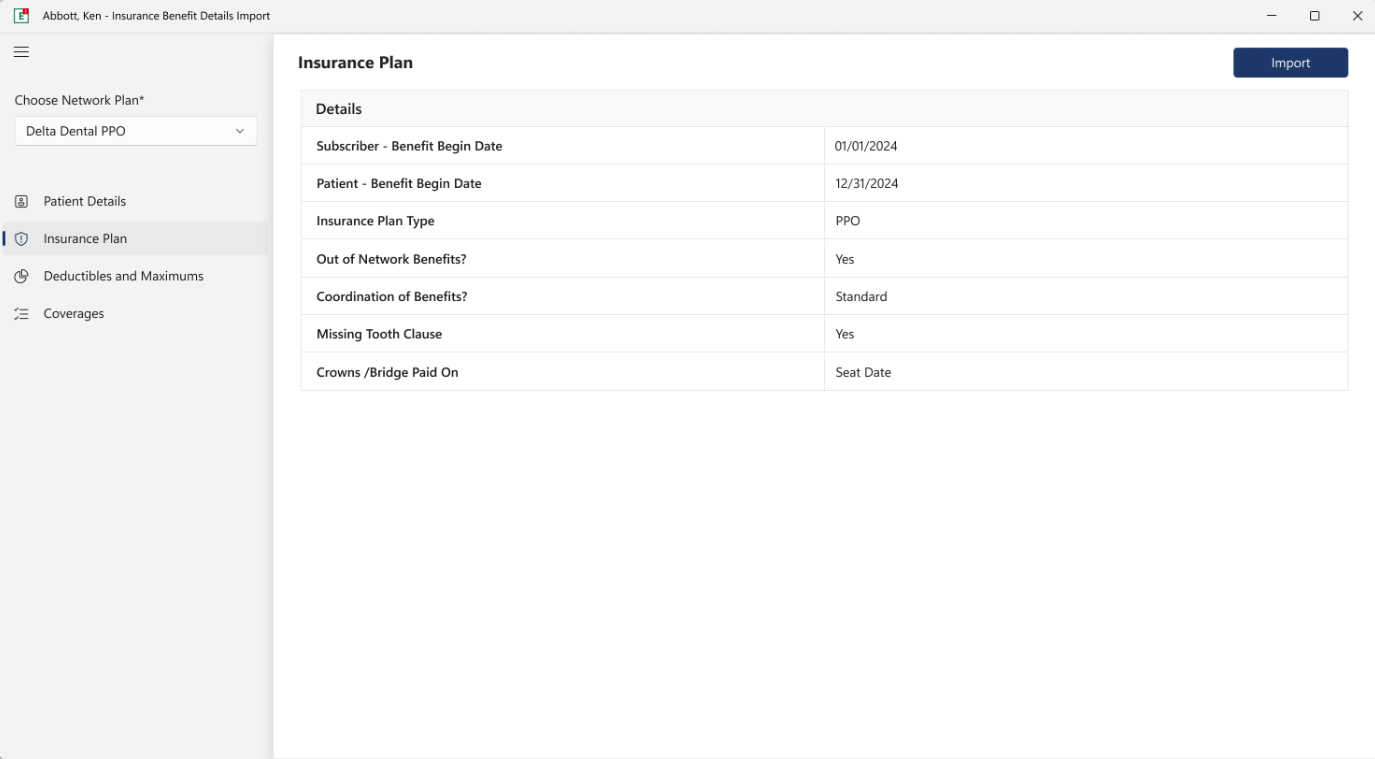Open the hamburger navigation menu
This screenshot has width=1375, height=759.
tap(21, 51)
